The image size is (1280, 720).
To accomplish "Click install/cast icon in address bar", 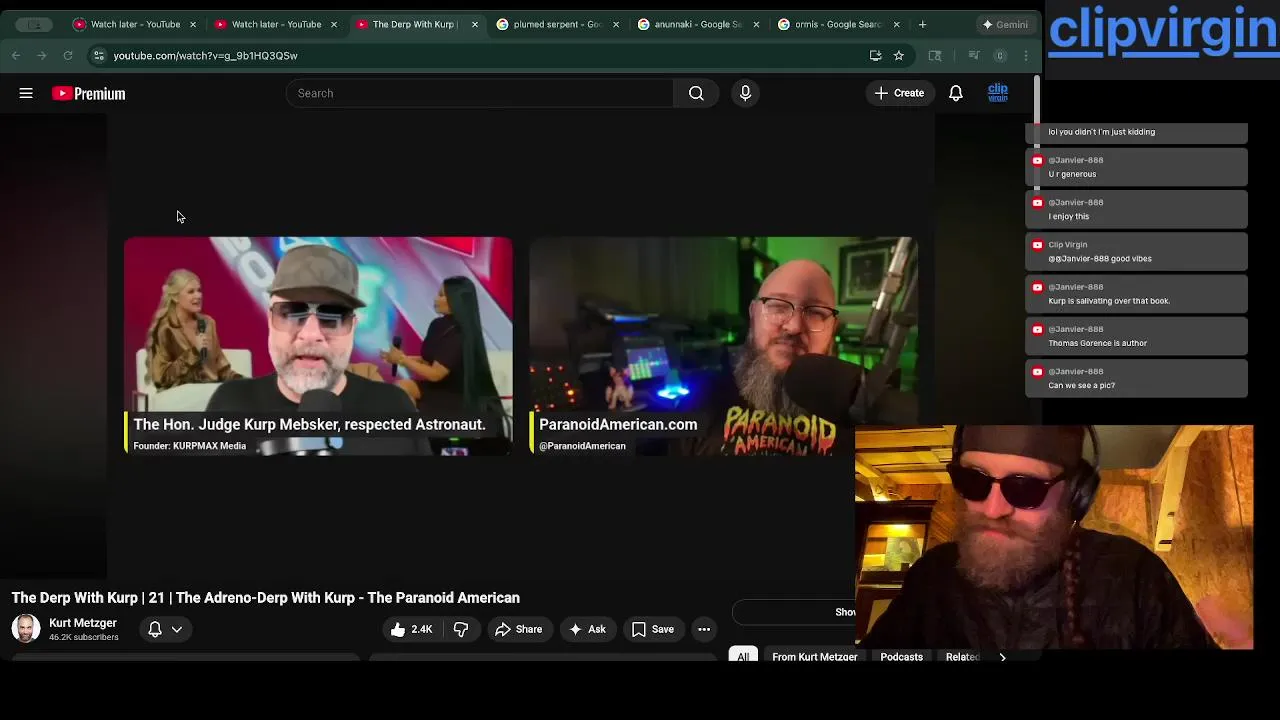I will click(x=875, y=56).
